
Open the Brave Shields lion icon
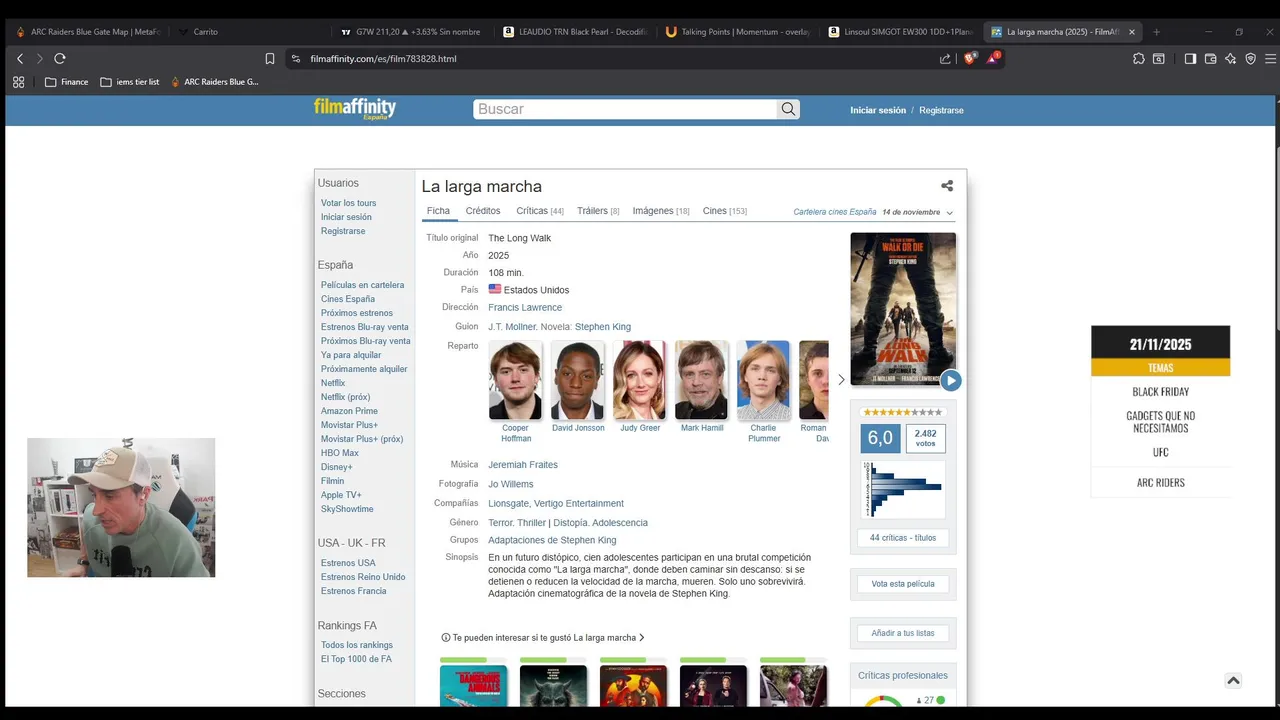(969, 58)
